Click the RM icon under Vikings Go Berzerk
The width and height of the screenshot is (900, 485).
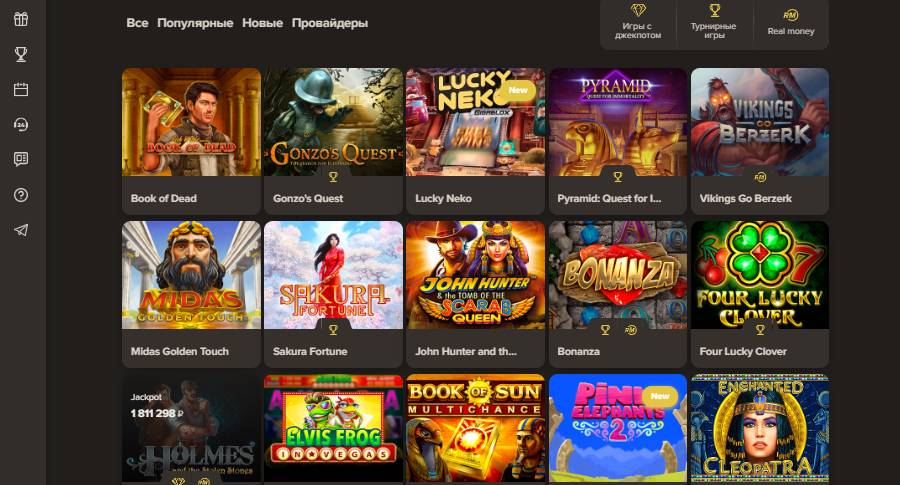pos(760,177)
